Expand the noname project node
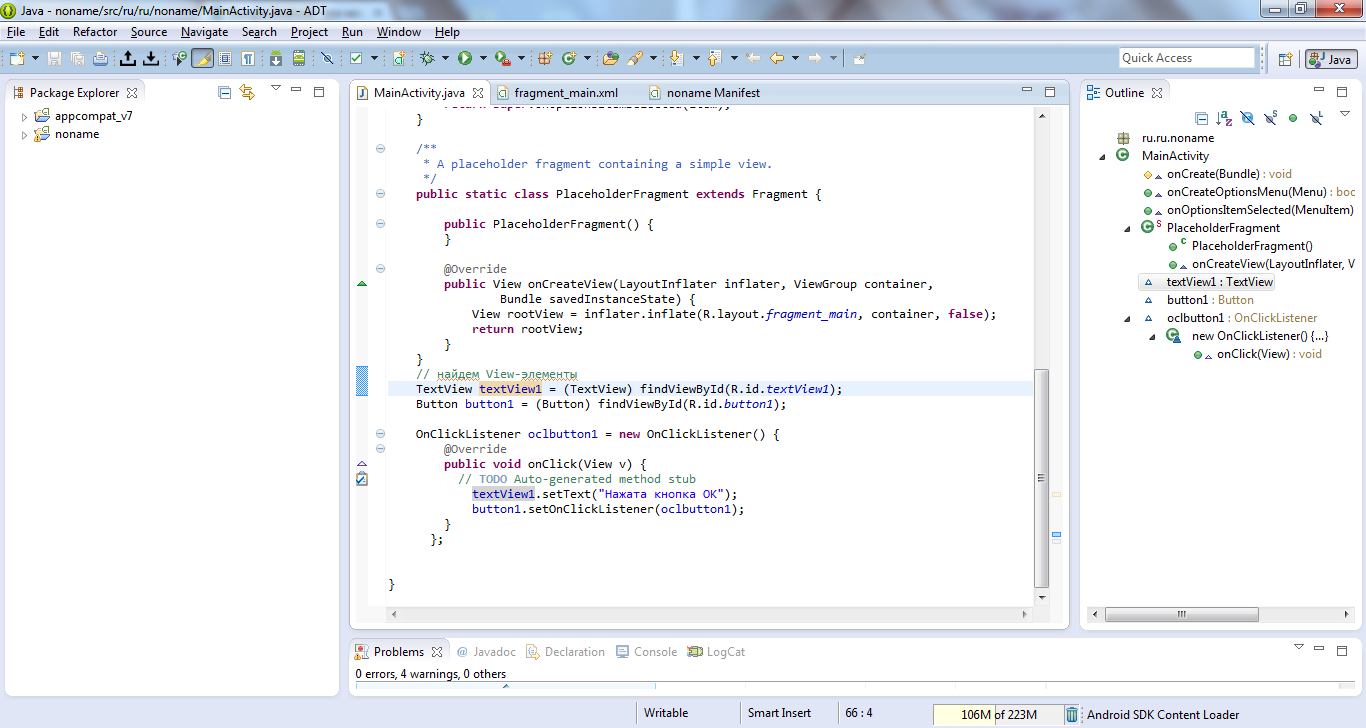The image size is (1366, 728). click(x=25, y=135)
